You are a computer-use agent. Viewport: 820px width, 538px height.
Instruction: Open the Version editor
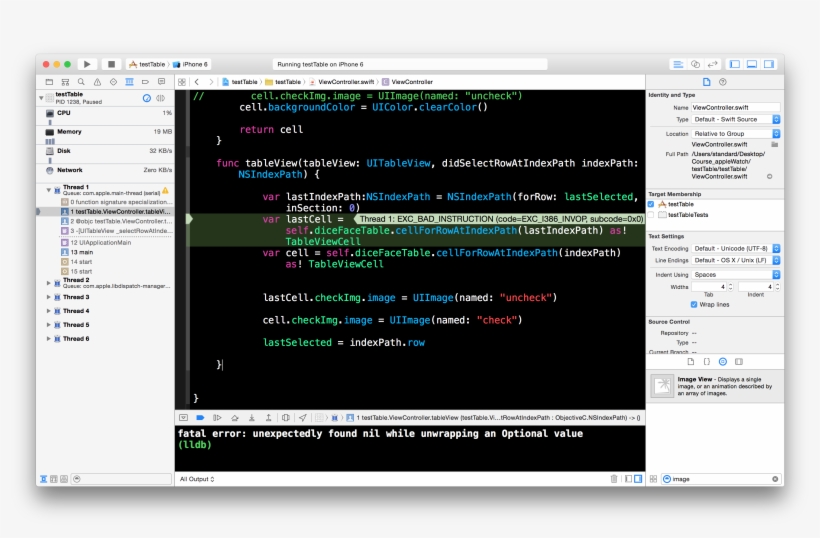point(711,64)
